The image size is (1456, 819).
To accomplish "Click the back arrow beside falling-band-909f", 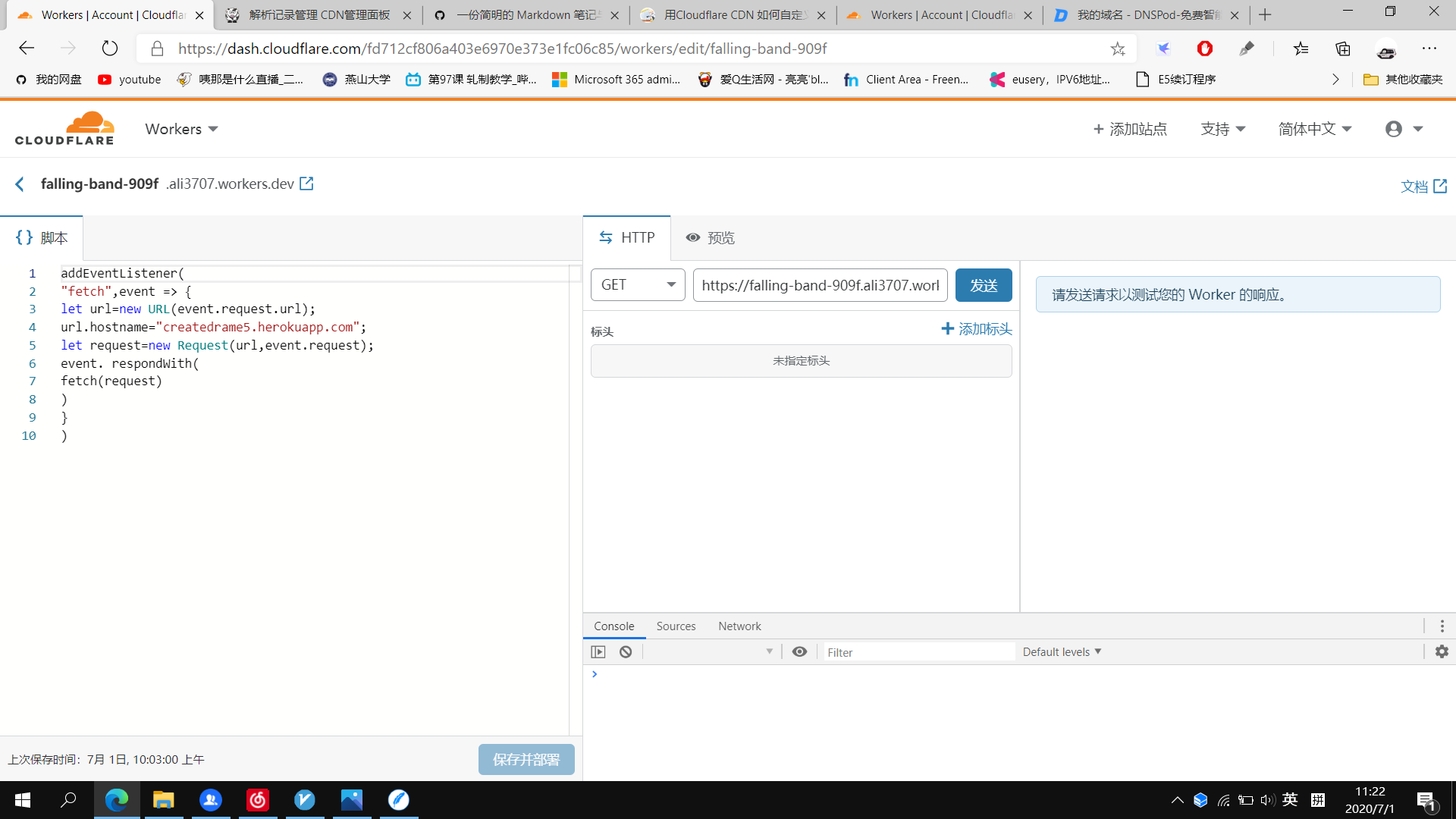I will (20, 184).
